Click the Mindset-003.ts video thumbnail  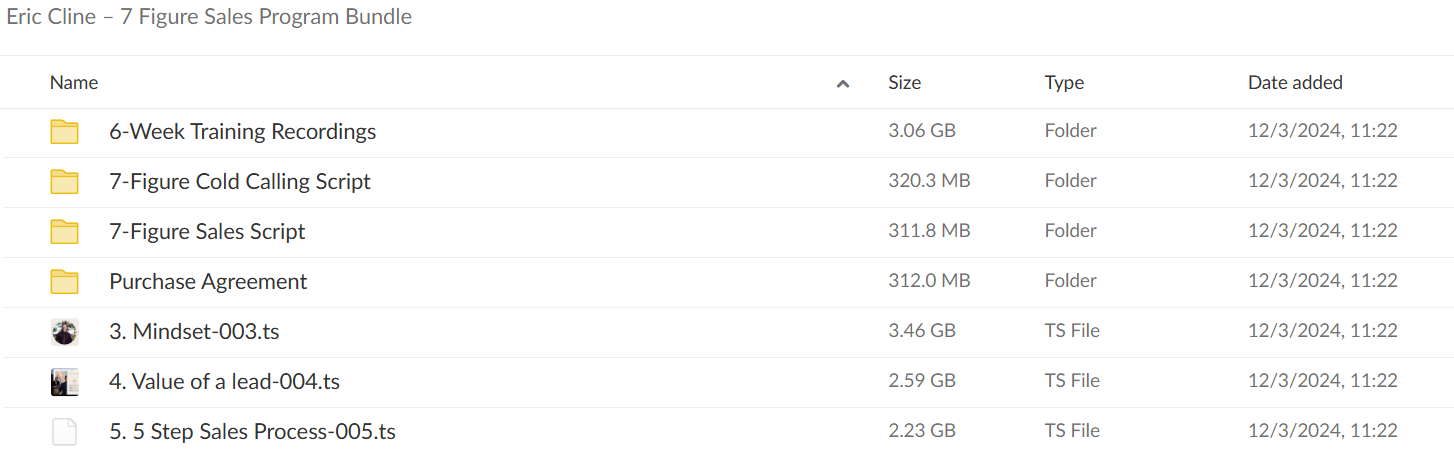click(x=64, y=332)
